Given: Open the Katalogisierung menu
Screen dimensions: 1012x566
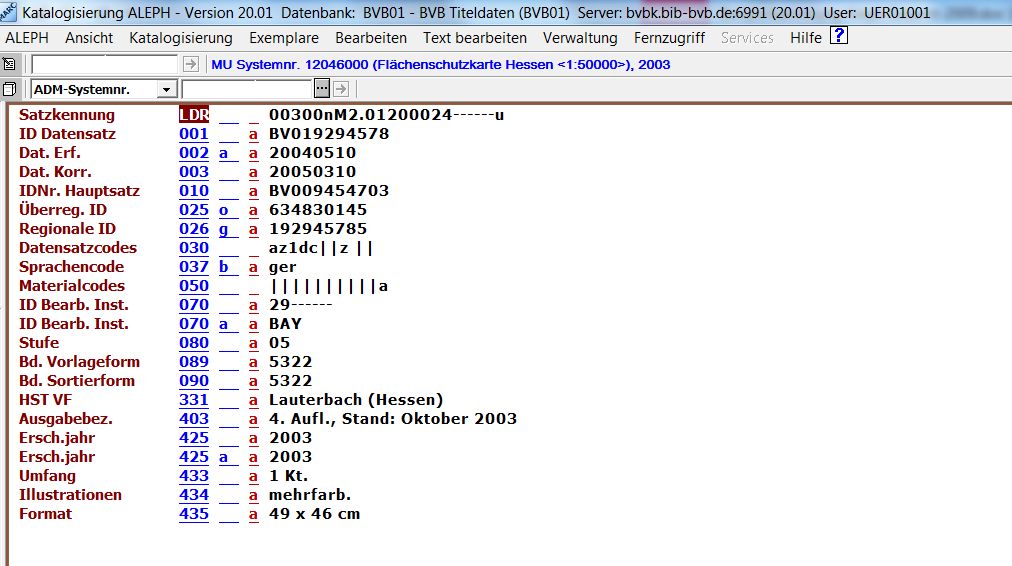Looking at the screenshot, I should tap(180, 38).
